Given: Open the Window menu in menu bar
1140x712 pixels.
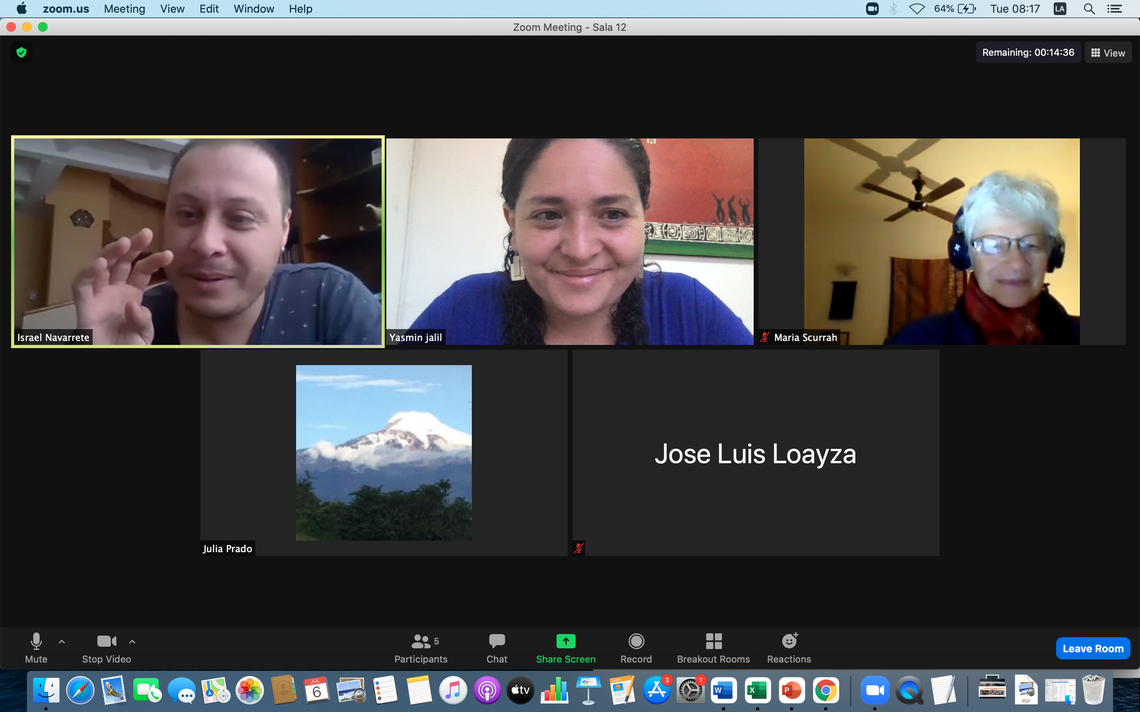Looking at the screenshot, I should 254,9.
